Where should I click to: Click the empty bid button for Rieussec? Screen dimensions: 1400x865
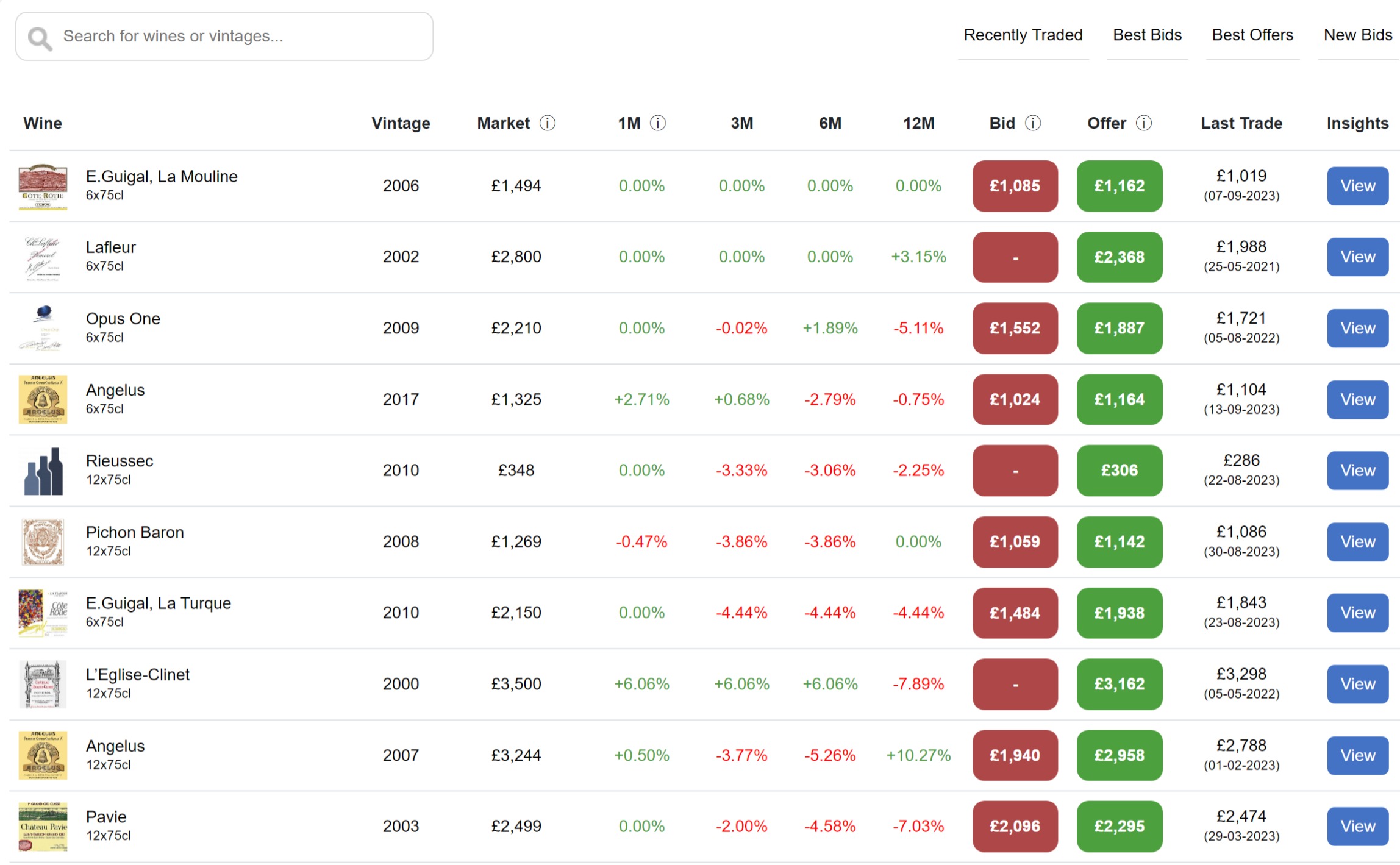coord(1015,471)
